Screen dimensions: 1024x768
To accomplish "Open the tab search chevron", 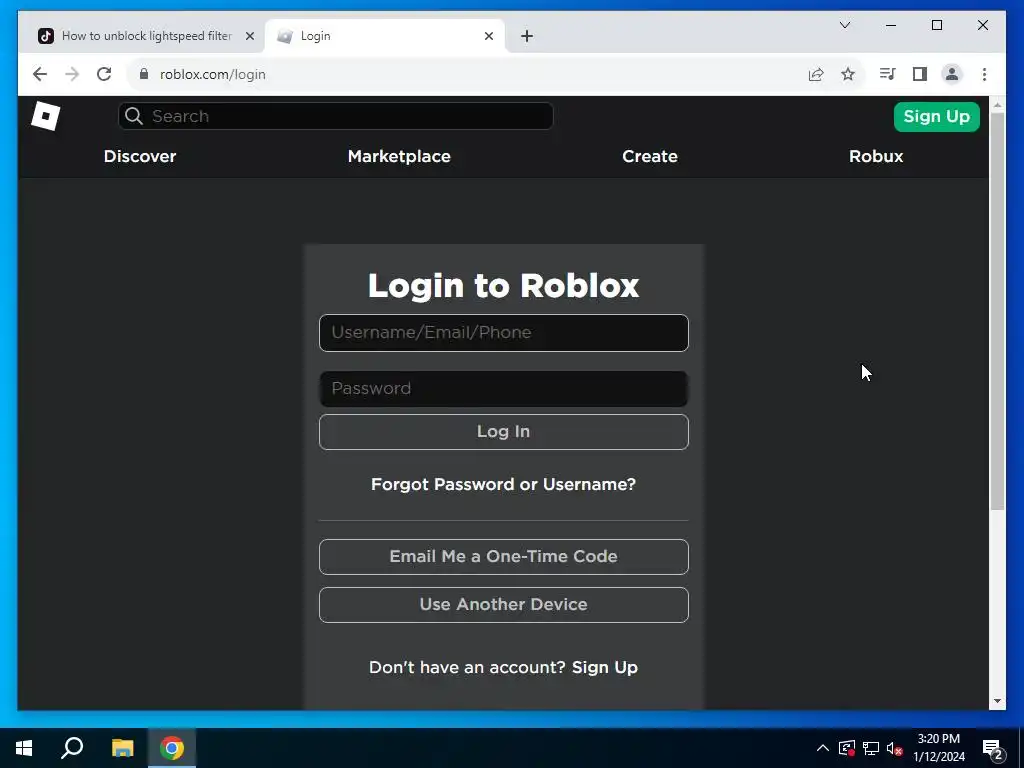I will [844, 25].
